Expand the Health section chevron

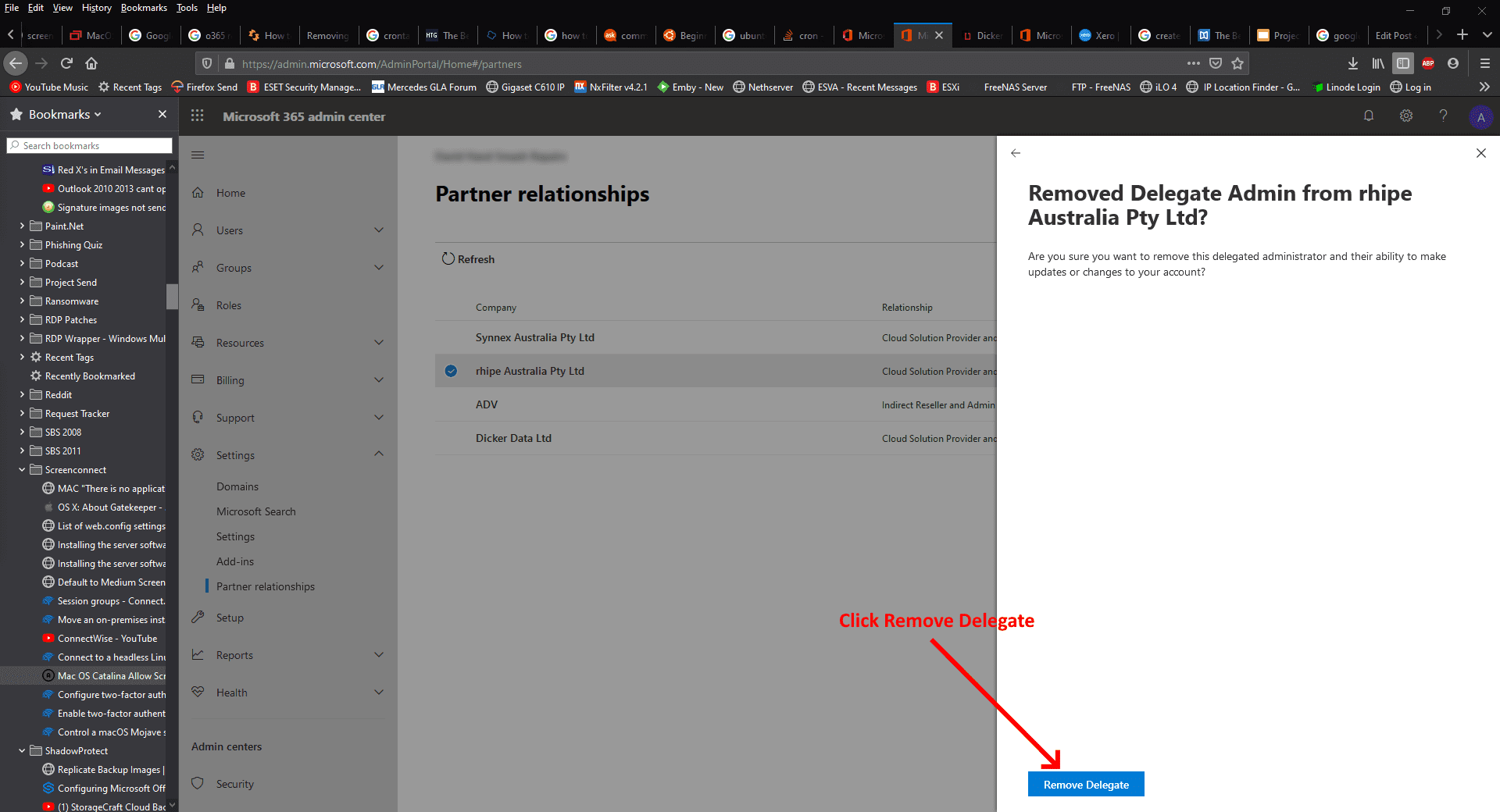click(379, 692)
